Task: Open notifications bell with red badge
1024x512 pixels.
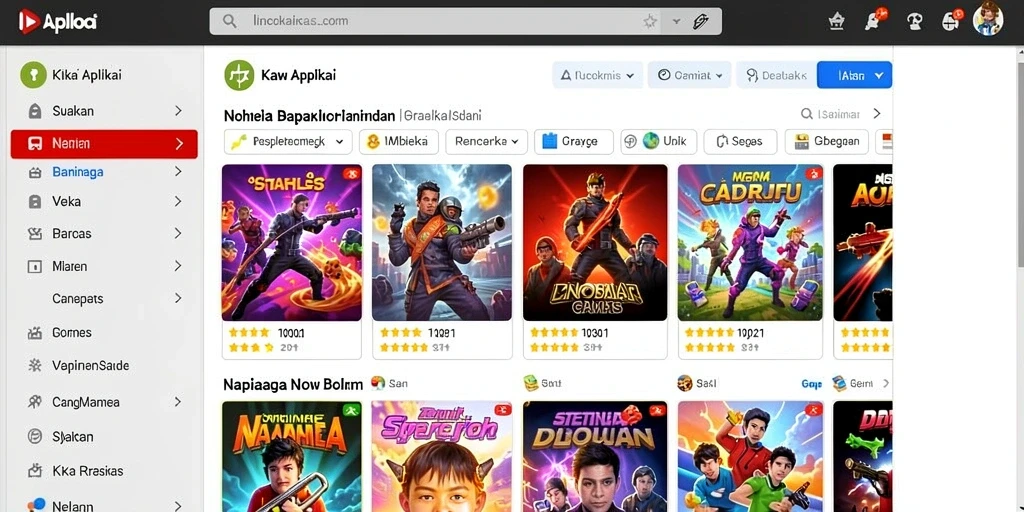Action: click(x=874, y=20)
